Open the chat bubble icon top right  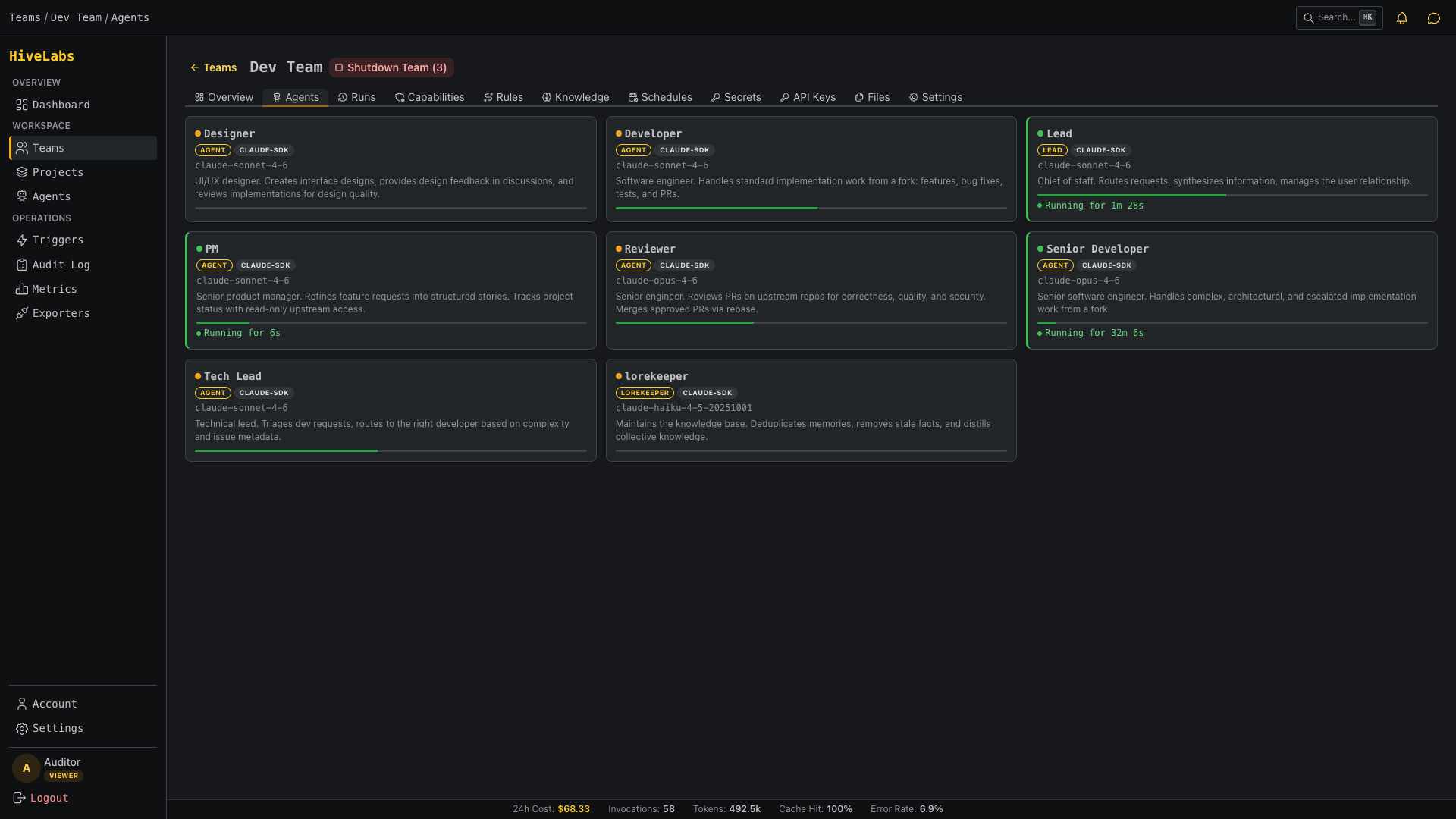pos(1433,17)
